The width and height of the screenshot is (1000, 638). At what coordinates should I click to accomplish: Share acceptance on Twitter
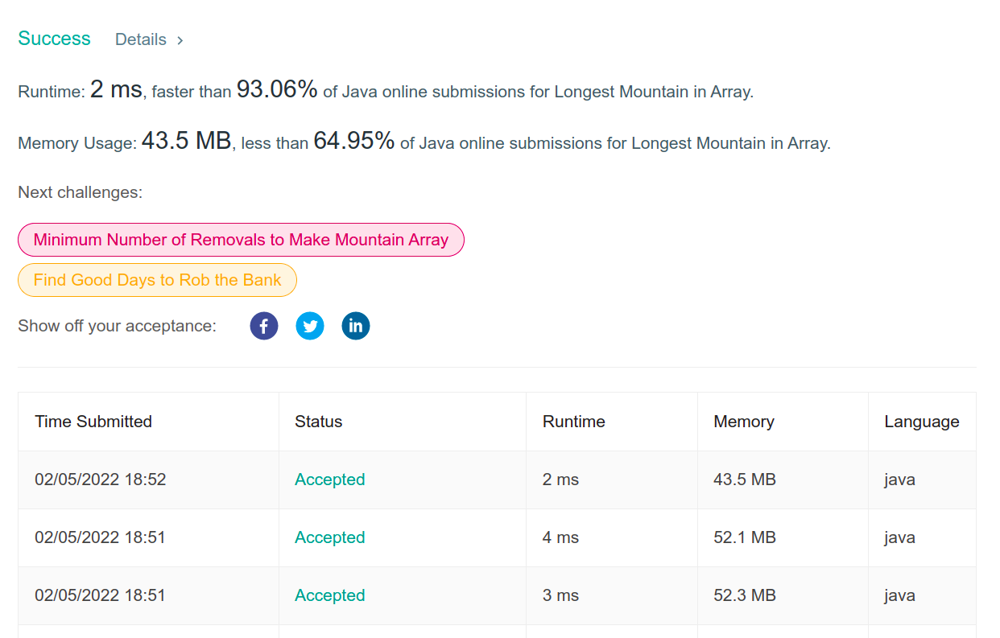point(310,326)
